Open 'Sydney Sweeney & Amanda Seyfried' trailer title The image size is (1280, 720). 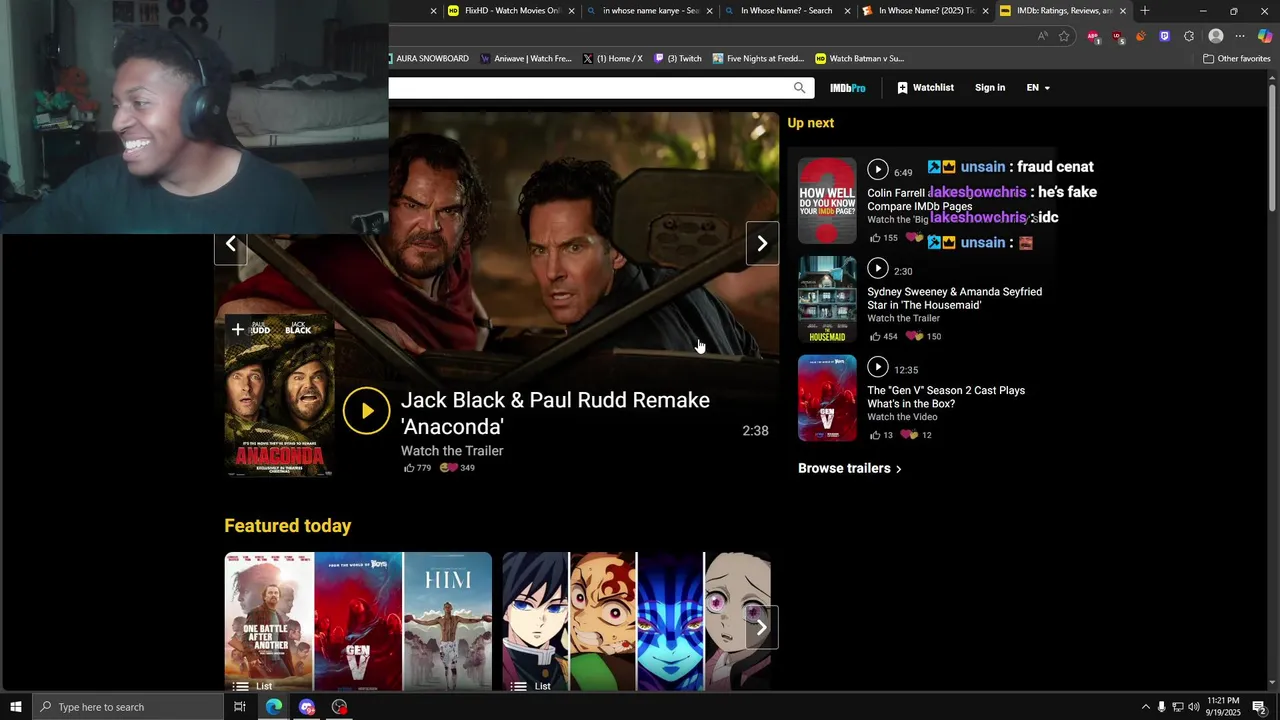pyautogui.click(x=954, y=298)
